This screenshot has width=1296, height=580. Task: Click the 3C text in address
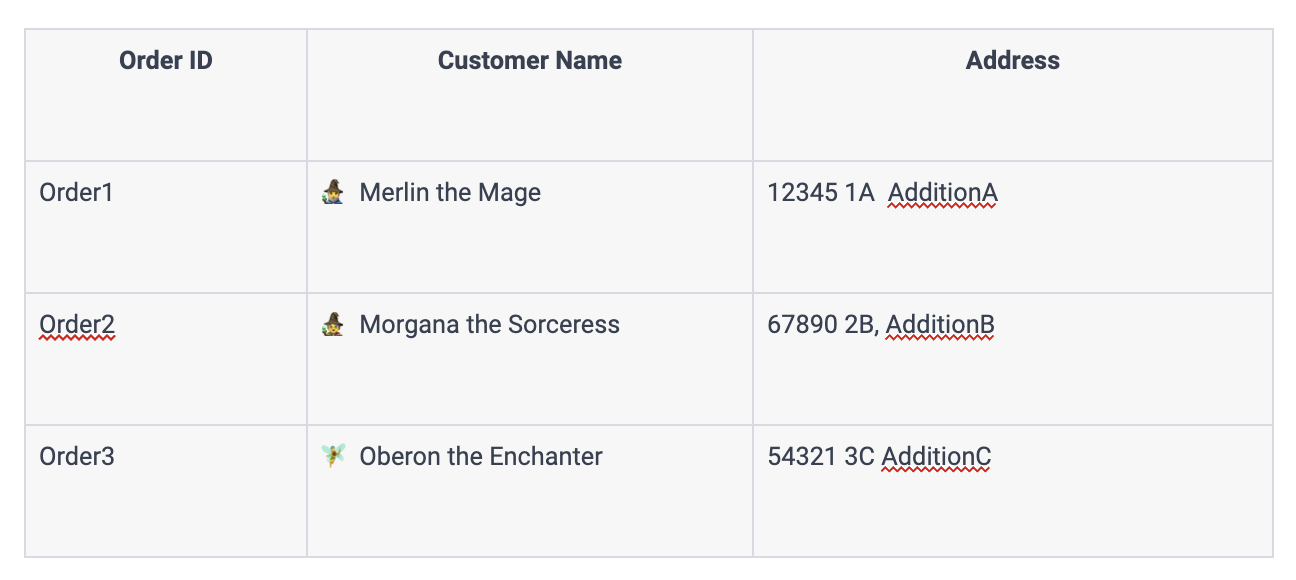pyautogui.click(x=860, y=456)
